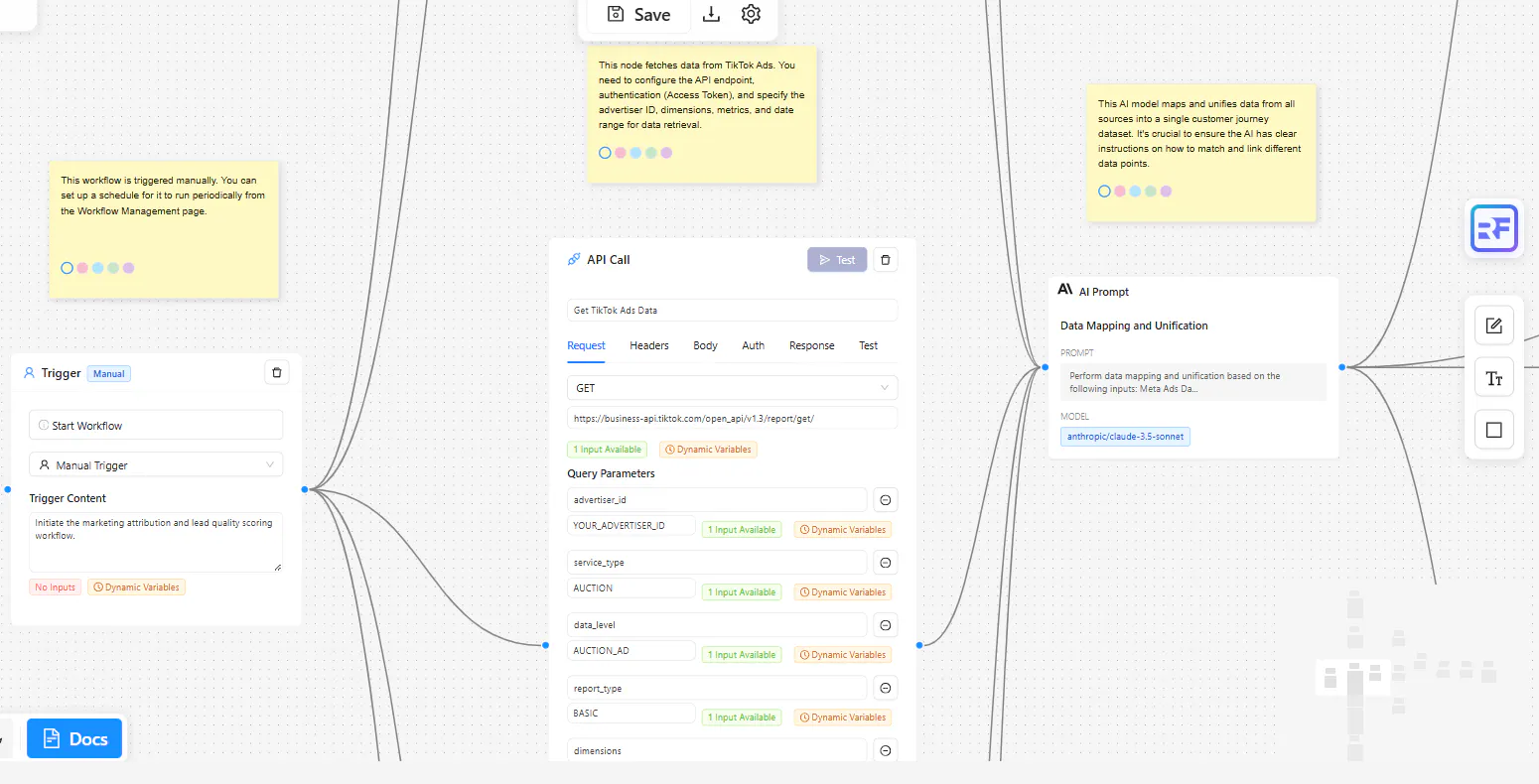Screen dimensions: 1539x784
Task: Switch to the Headers tab
Action: pos(649,345)
